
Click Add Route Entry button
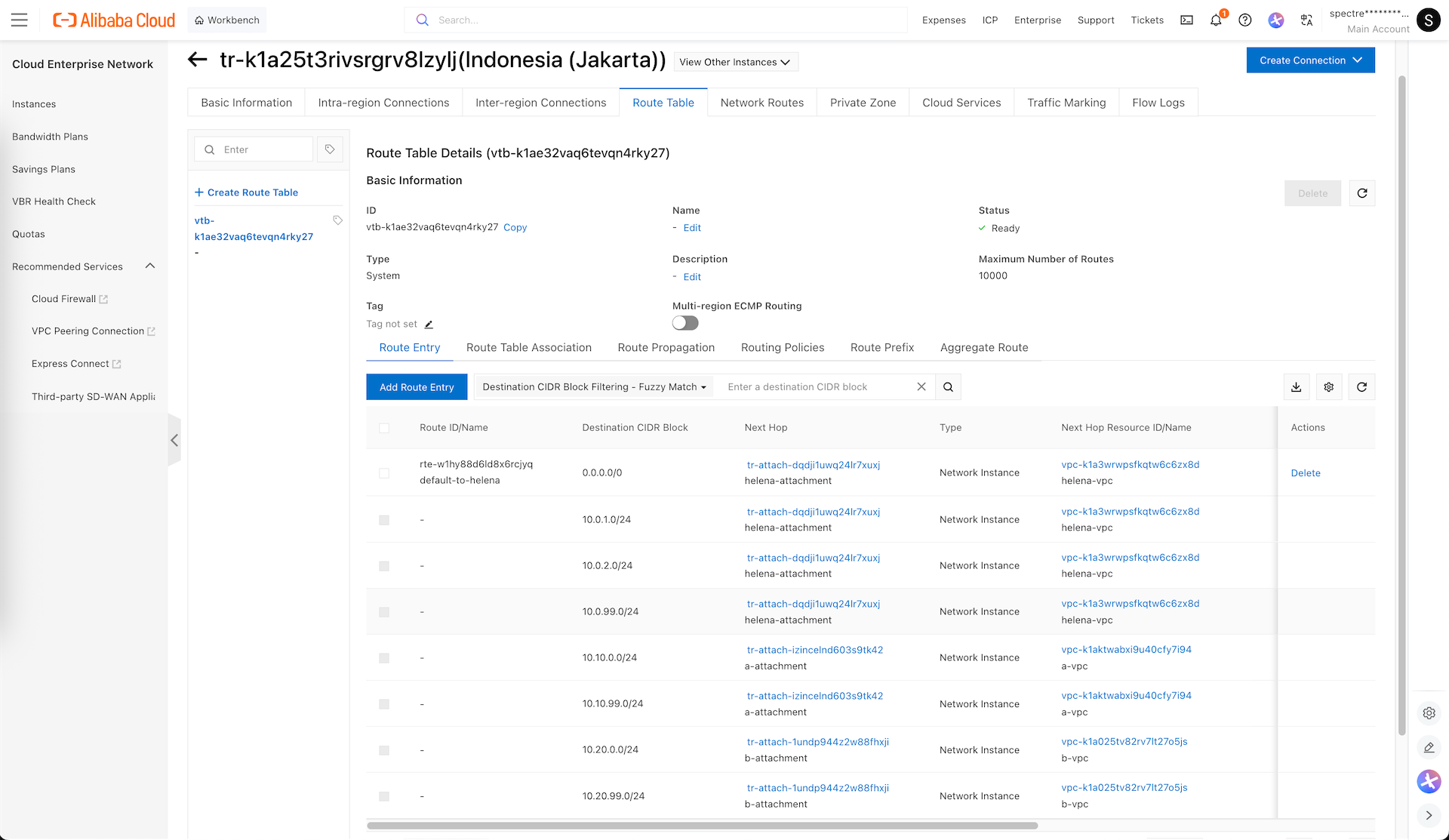(417, 387)
